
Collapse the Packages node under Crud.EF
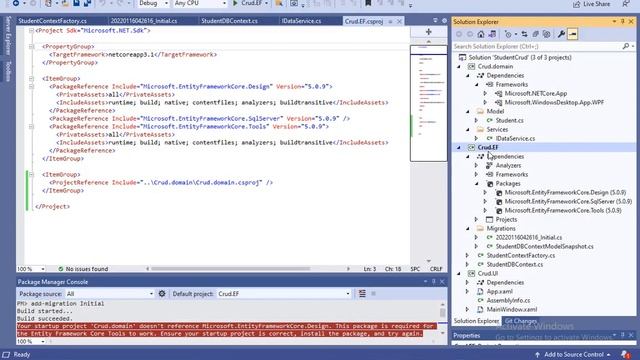(x=477, y=184)
